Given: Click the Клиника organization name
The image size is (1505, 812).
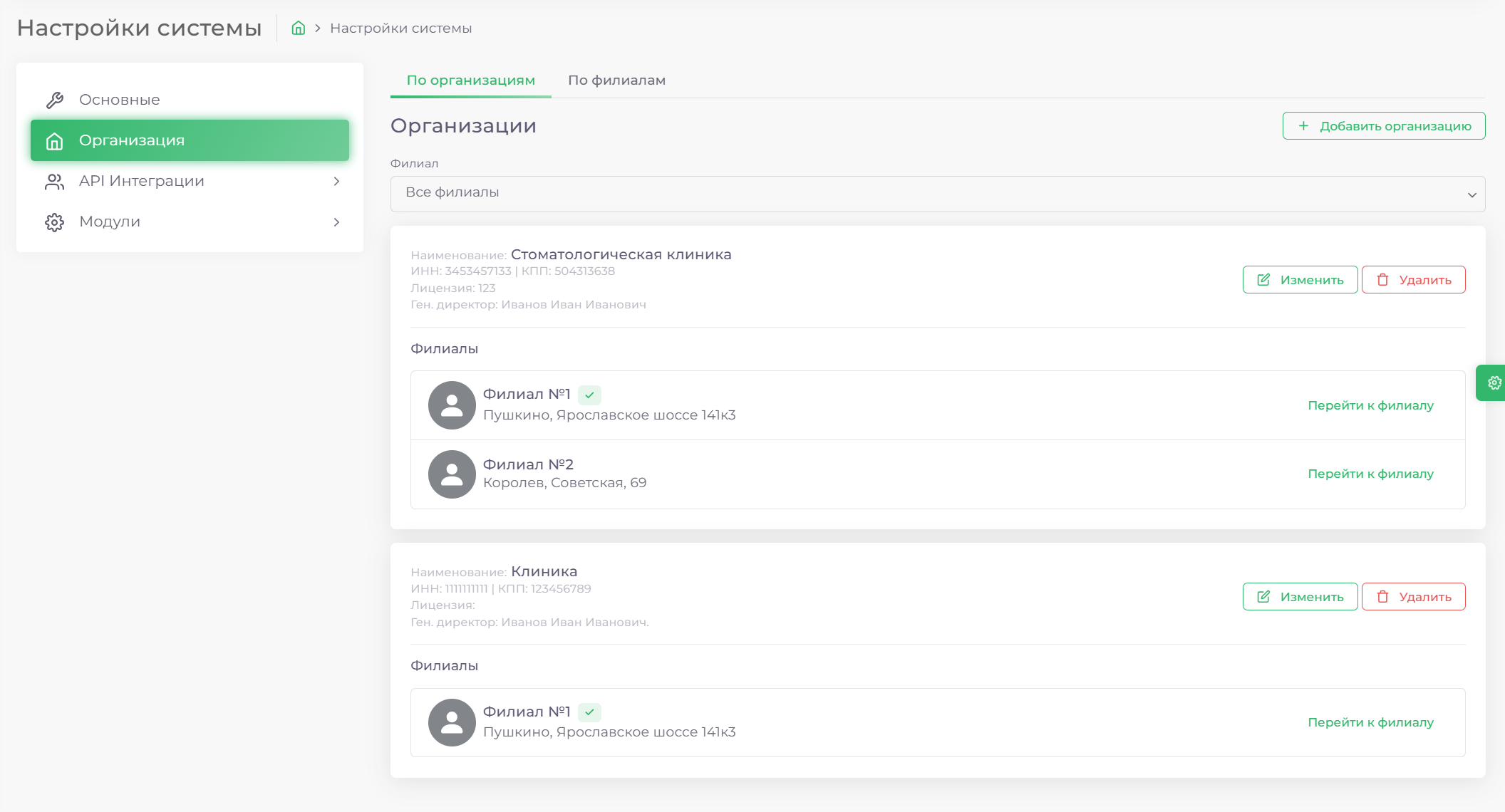Looking at the screenshot, I should pos(544,571).
